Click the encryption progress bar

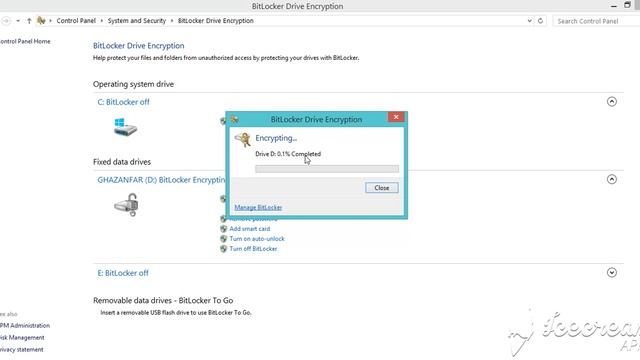coord(327,169)
